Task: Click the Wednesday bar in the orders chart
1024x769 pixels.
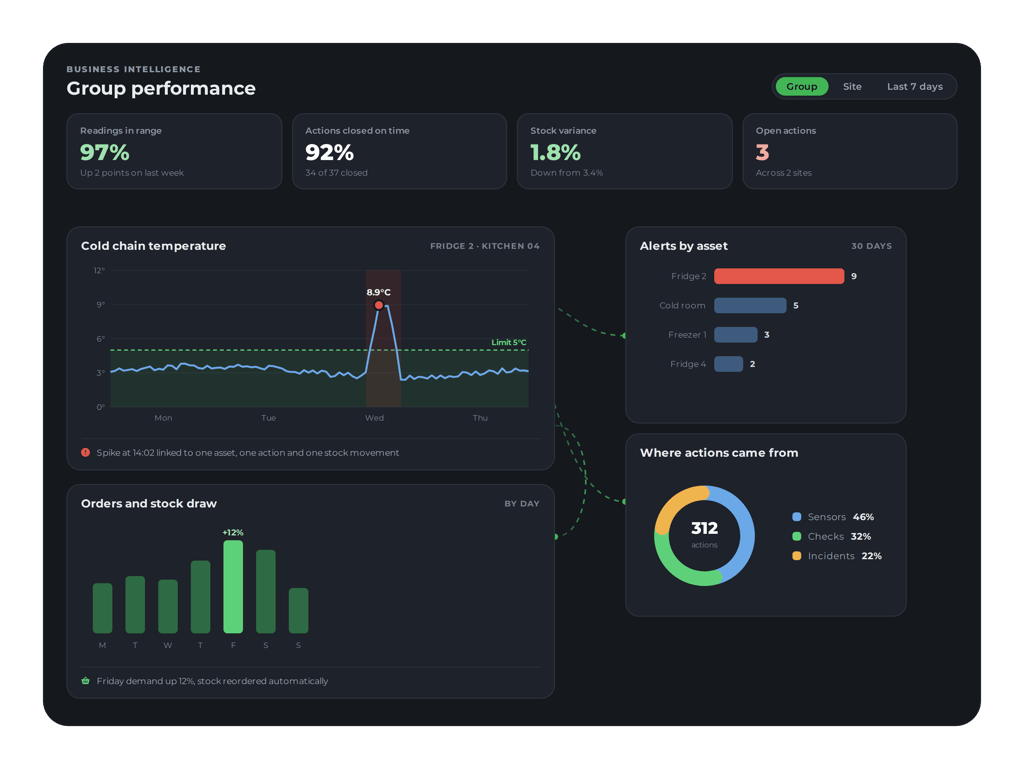Action: click(x=168, y=606)
